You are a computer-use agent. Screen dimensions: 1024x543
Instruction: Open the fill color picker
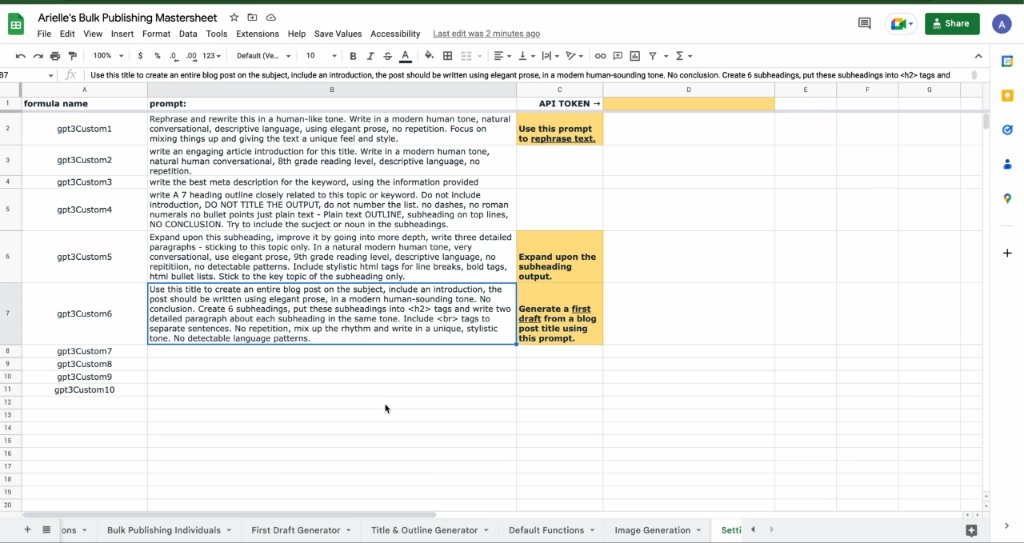click(x=429, y=56)
